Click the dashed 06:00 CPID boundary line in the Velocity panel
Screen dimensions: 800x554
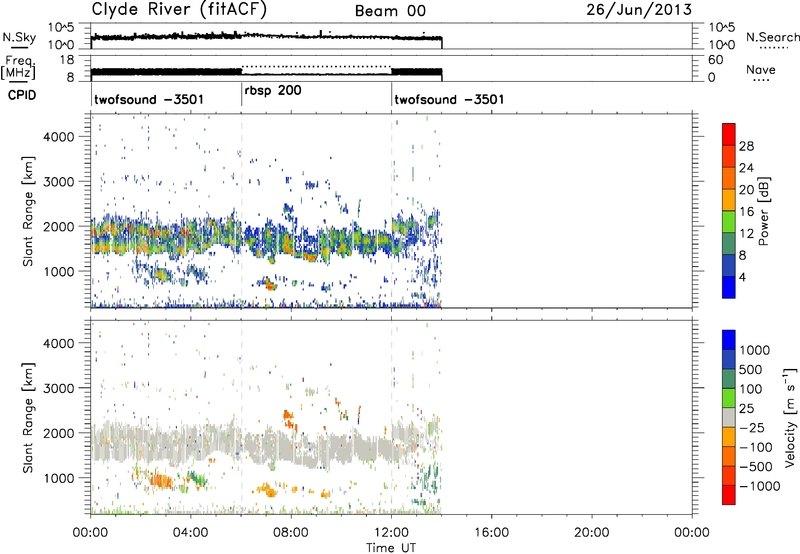(242, 417)
